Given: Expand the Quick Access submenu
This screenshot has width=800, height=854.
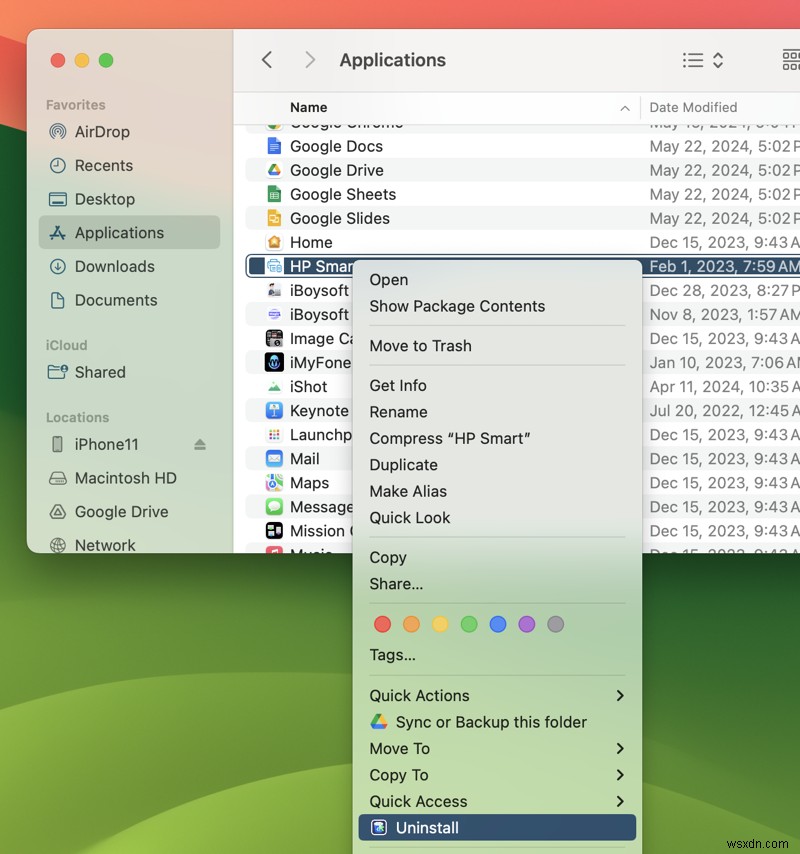Looking at the screenshot, I should click(x=497, y=802).
